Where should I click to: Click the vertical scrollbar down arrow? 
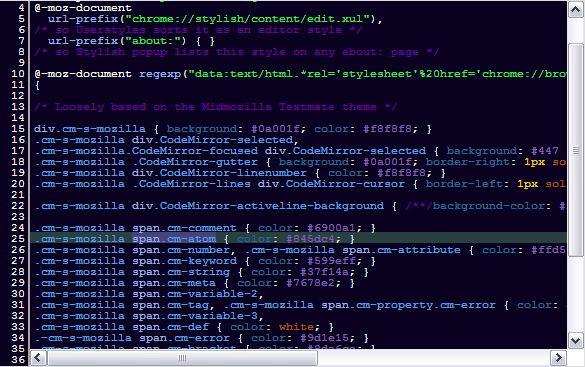point(575,341)
